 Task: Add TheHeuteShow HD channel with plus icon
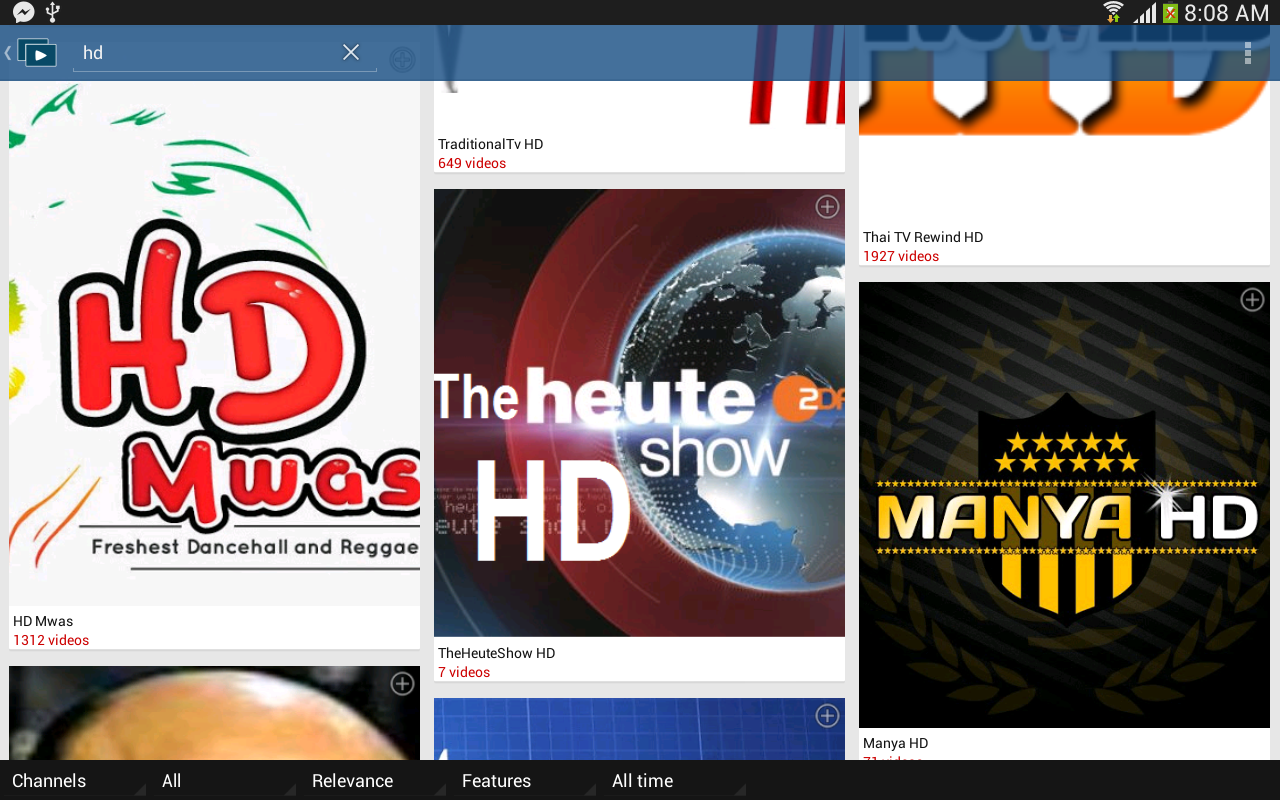[827, 206]
